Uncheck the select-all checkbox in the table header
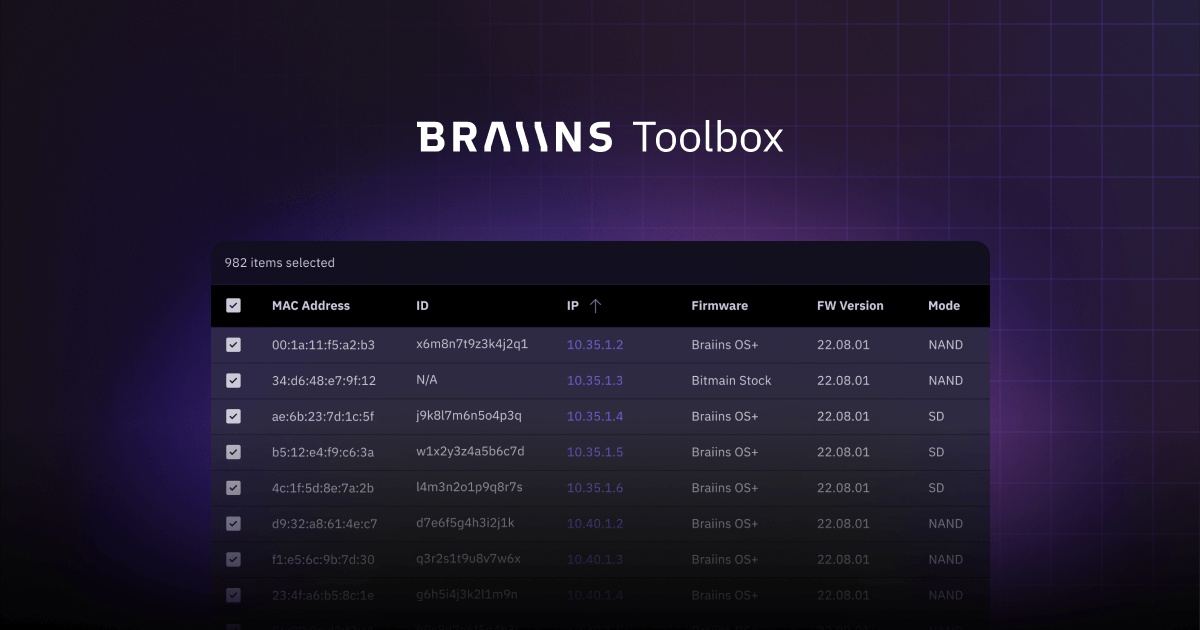The width and height of the screenshot is (1200, 630). pyautogui.click(x=233, y=305)
